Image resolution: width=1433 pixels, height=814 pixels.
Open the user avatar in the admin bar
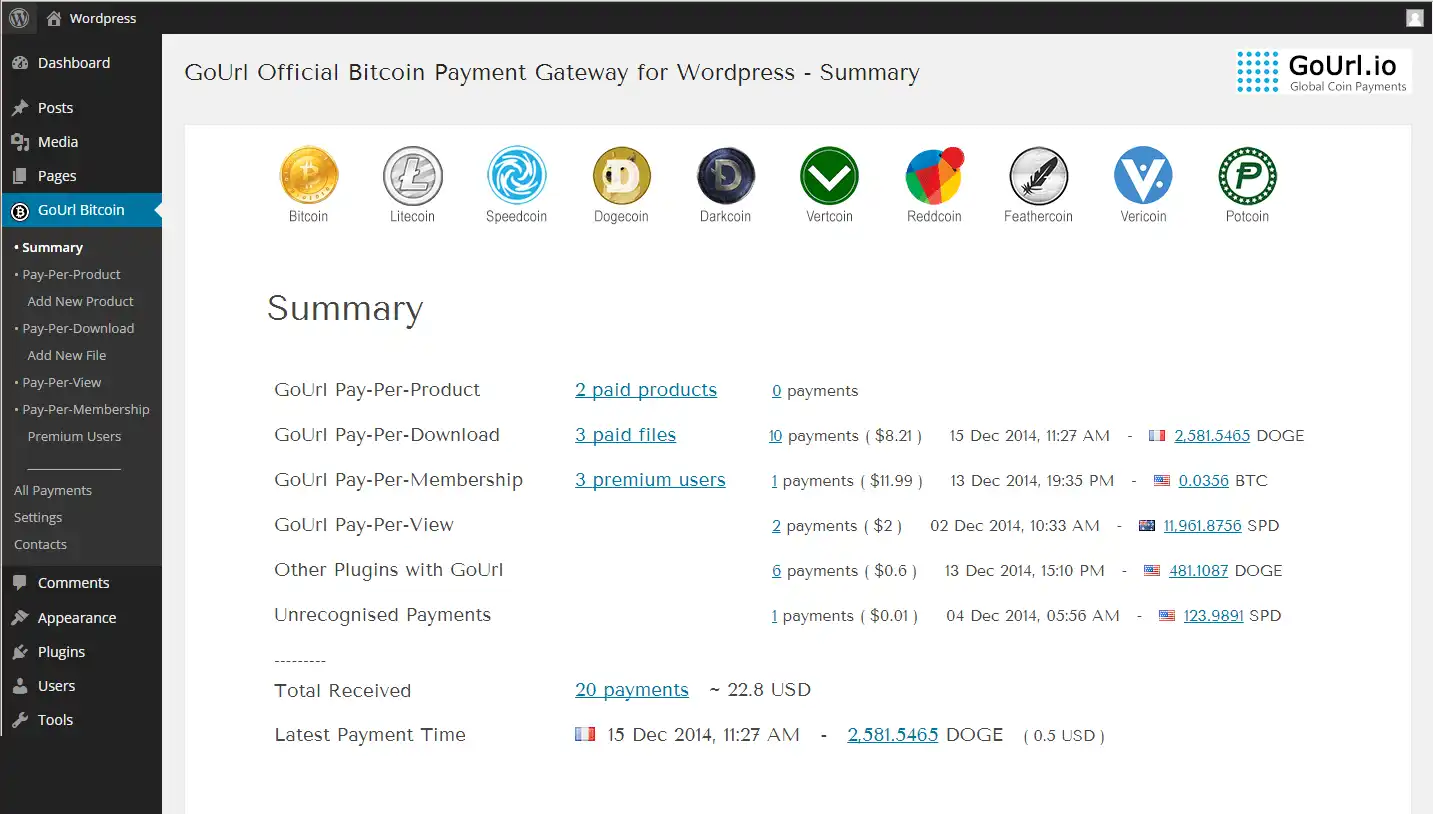point(1414,18)
